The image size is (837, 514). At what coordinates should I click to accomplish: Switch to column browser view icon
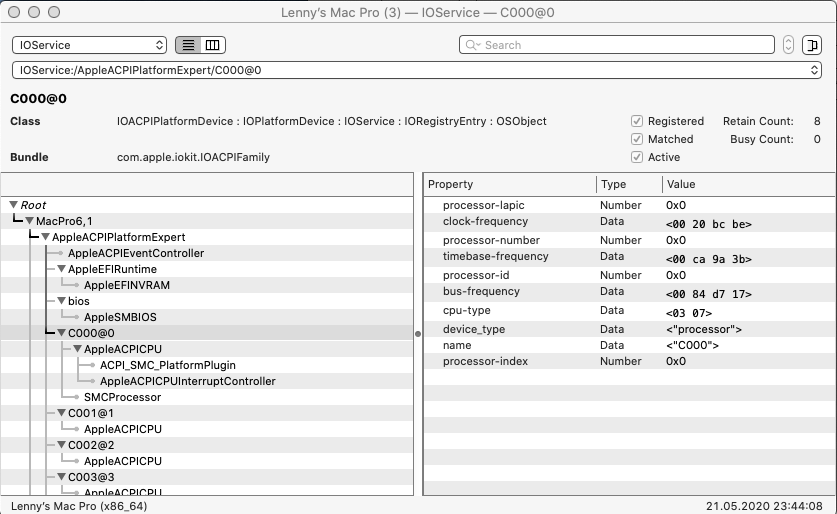point(212,45)
